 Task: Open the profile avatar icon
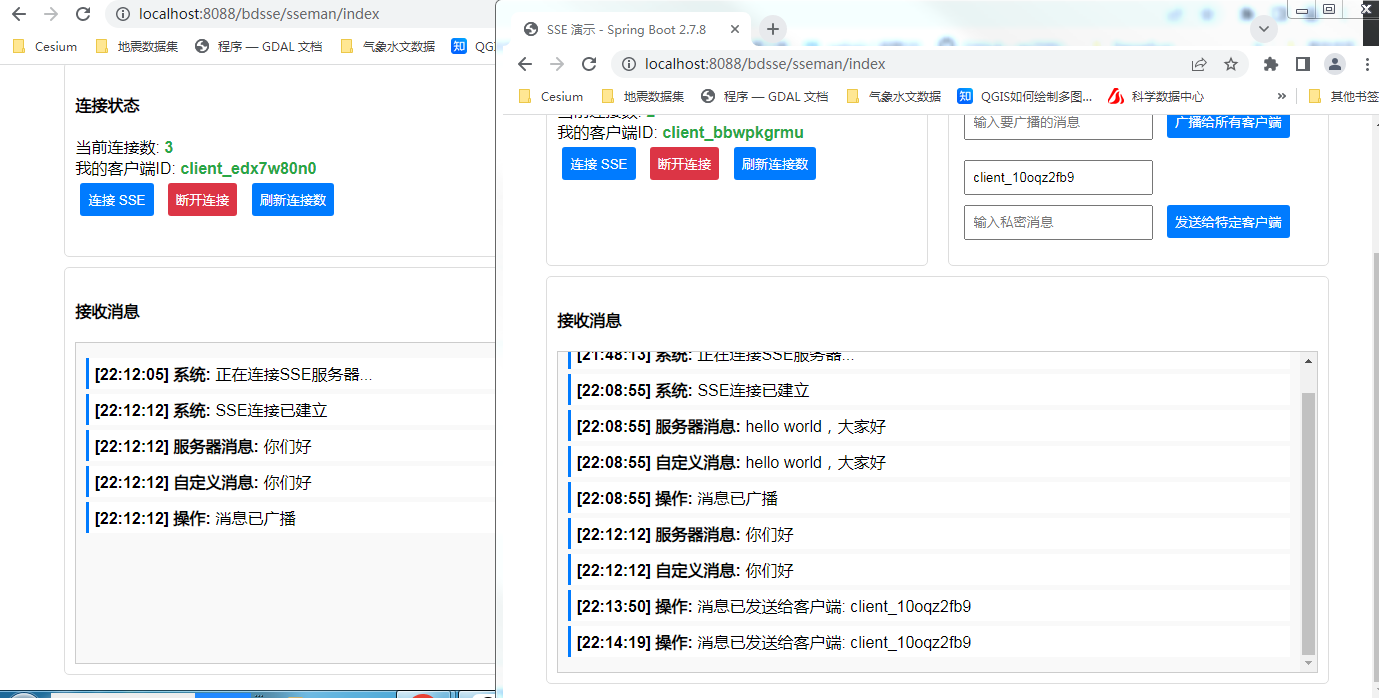pyautogui.click(x=1334, y=64)
